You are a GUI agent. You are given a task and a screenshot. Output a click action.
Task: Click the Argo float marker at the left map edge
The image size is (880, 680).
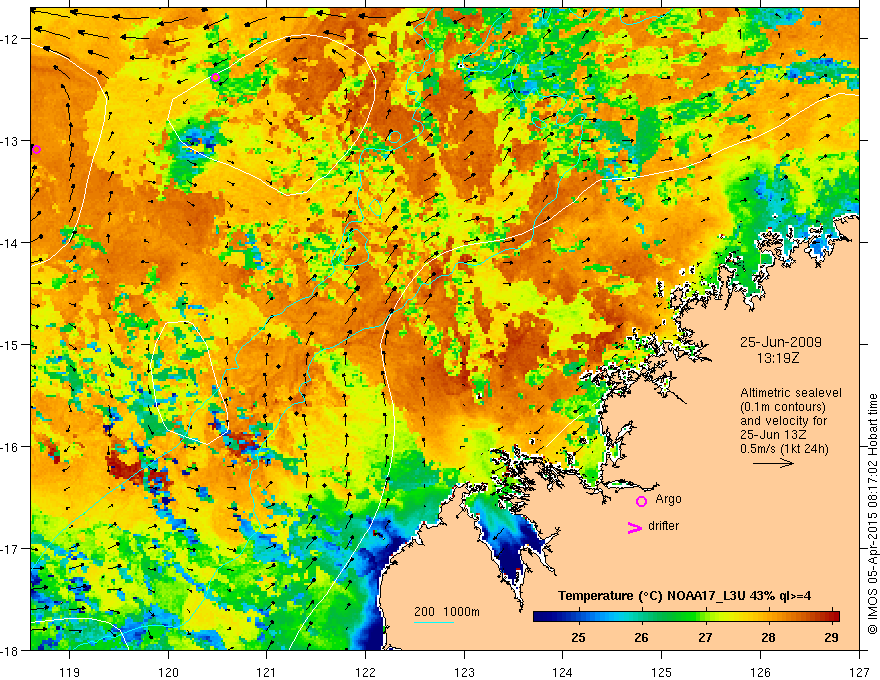click(36, 149)
